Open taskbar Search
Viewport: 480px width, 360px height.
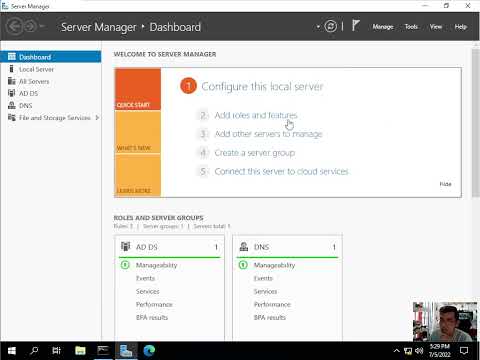click(x=34, y=351)
